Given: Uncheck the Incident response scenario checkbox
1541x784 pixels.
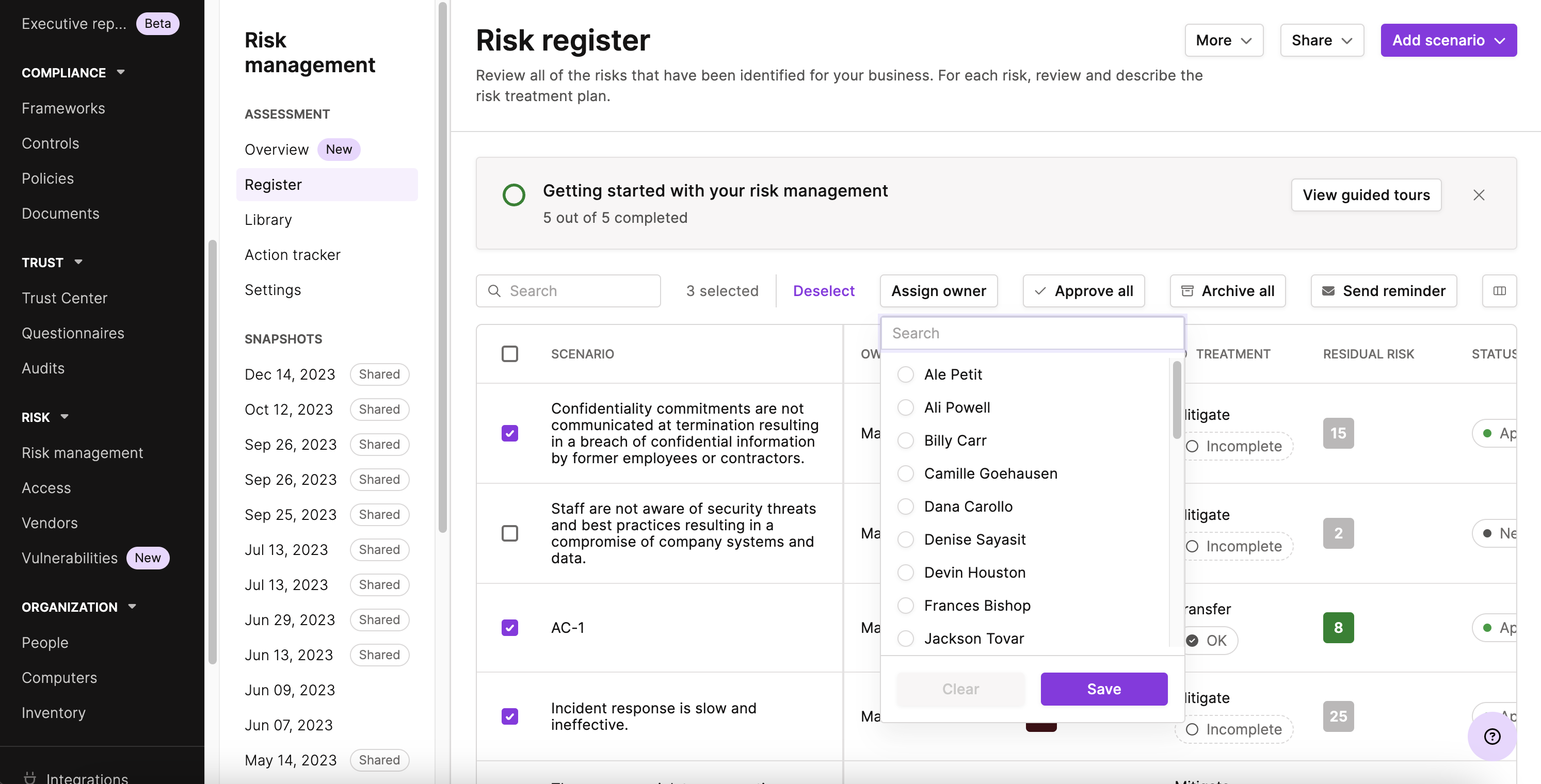Looking at the screenshot, I should point(510,716).
